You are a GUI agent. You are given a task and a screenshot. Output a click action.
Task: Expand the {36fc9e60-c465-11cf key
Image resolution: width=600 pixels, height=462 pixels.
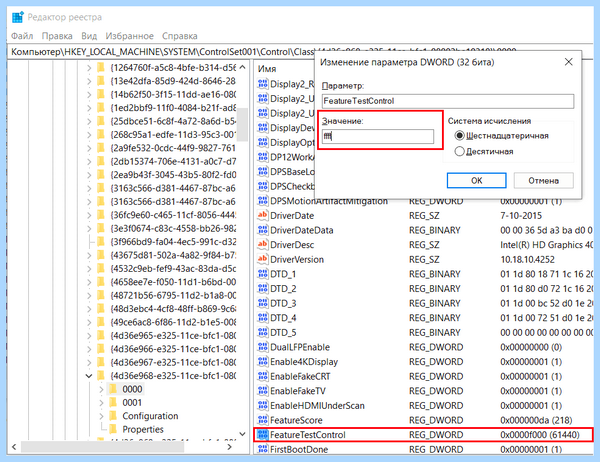pyautogui.click(x=89, y=215)
